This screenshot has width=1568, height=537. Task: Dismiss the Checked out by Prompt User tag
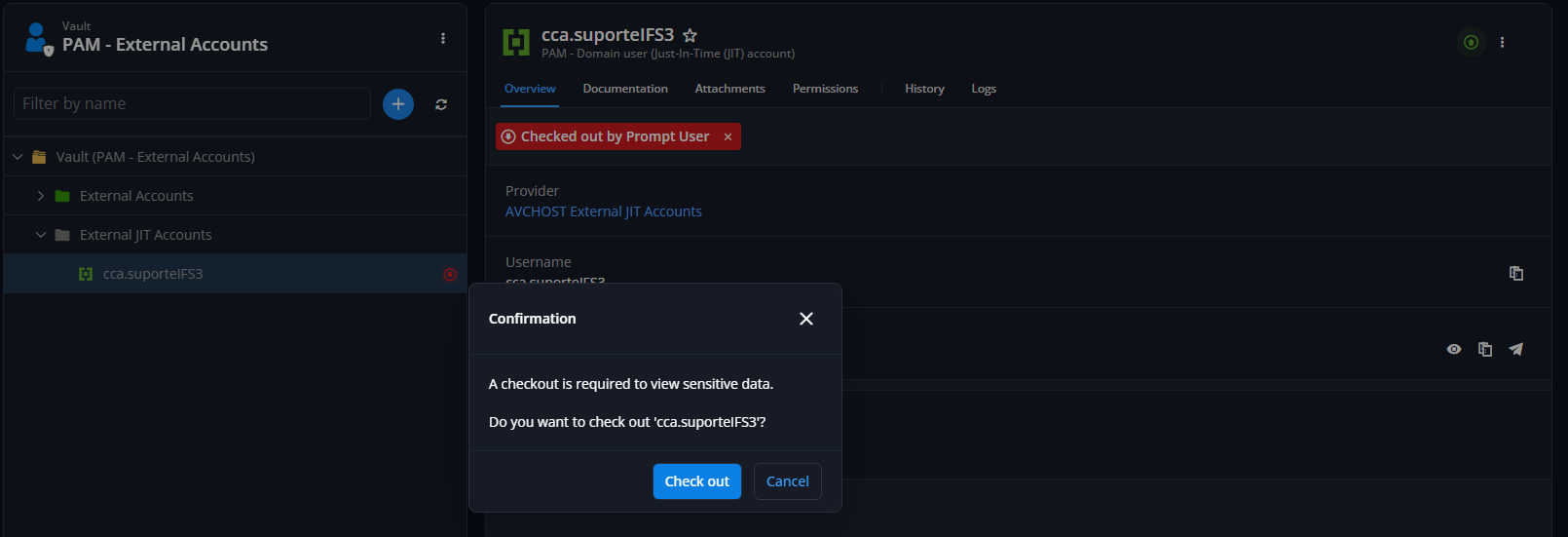click(728, 137)
